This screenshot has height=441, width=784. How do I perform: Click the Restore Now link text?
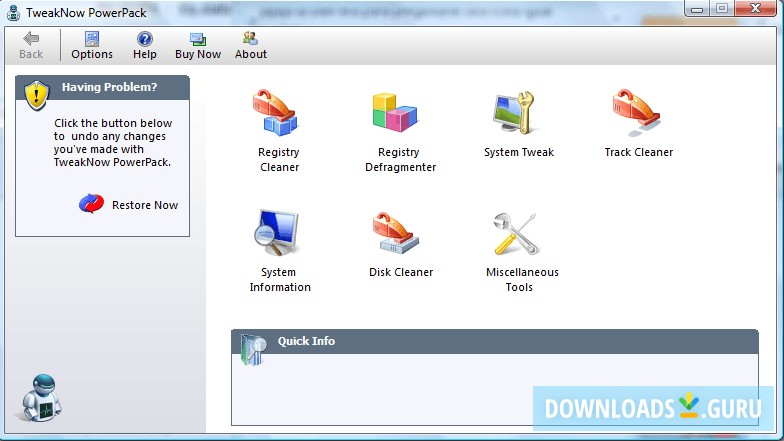tap(145, 205)
